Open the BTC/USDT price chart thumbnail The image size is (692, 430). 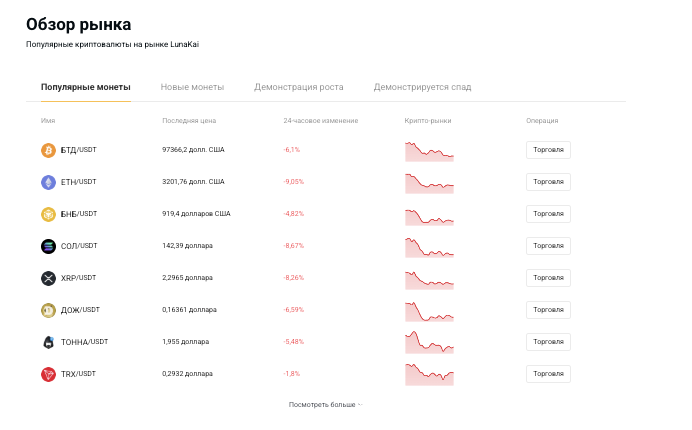429,151
